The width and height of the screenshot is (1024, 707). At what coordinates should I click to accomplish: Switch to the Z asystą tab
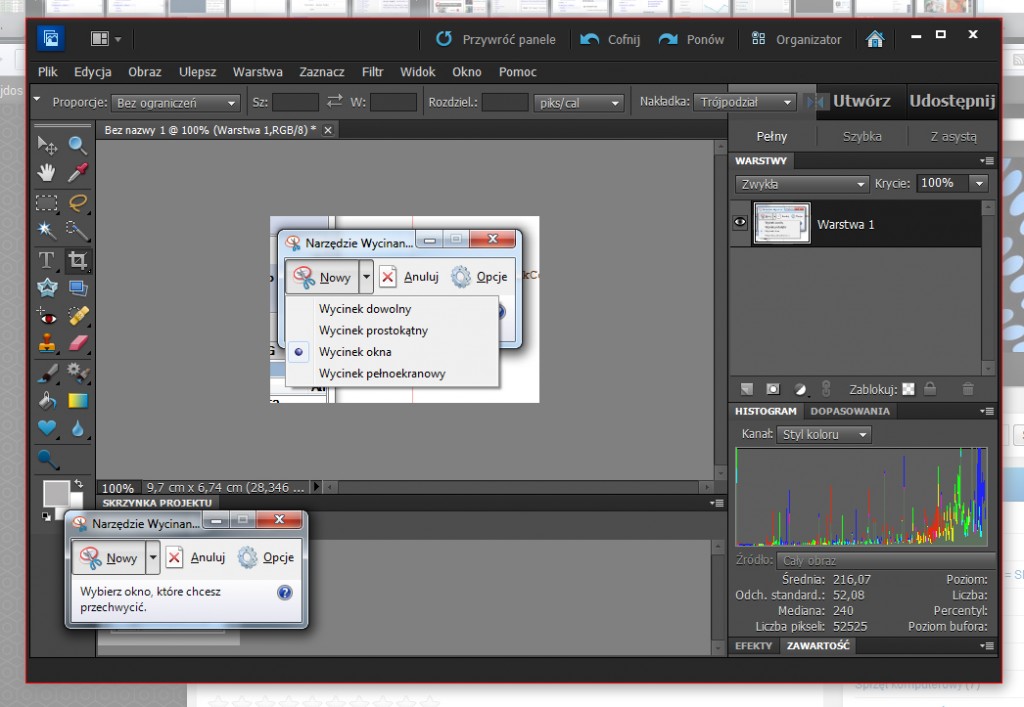(x=953, y=136)
